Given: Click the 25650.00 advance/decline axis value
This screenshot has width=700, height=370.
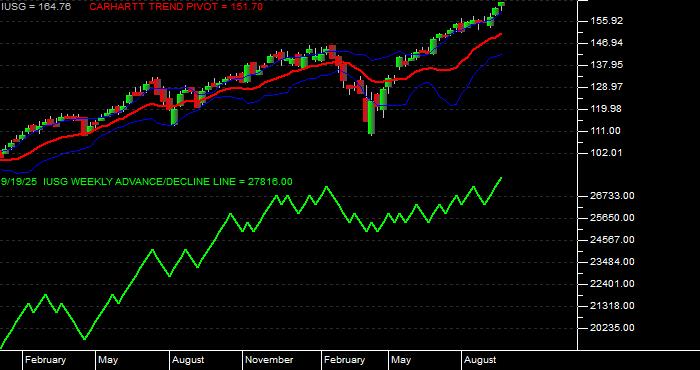Looking at the screenshot, I should click(612, 218).
